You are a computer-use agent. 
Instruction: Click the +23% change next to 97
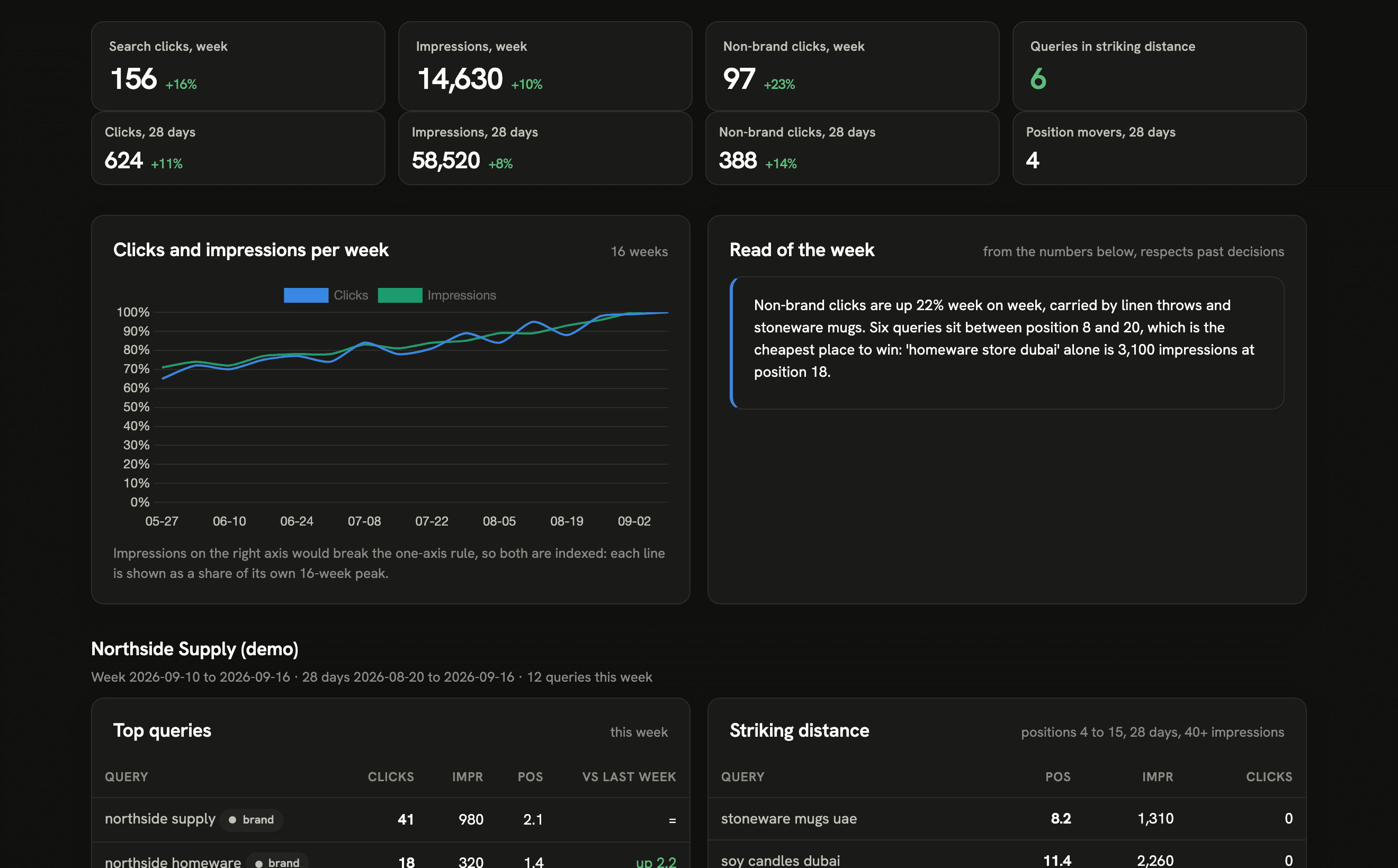(779, 84)
